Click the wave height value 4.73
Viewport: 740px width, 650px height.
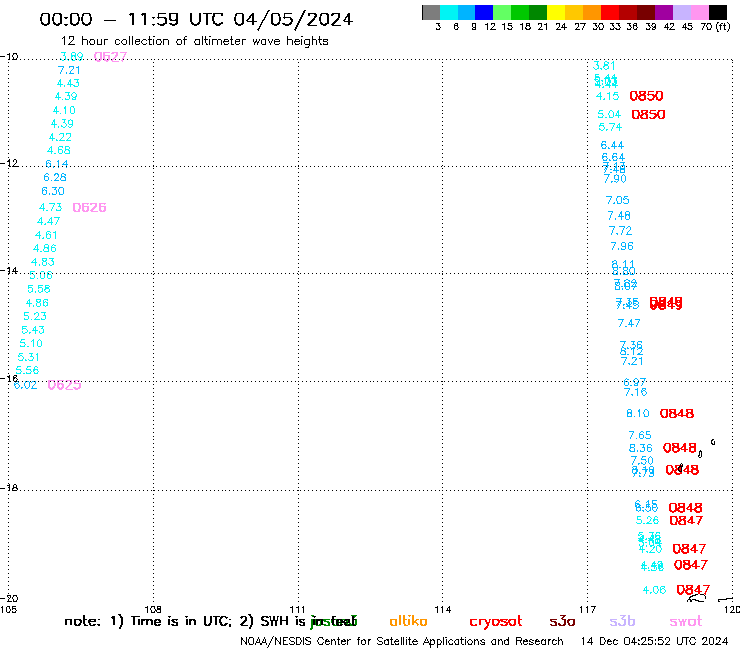point(50,207)
